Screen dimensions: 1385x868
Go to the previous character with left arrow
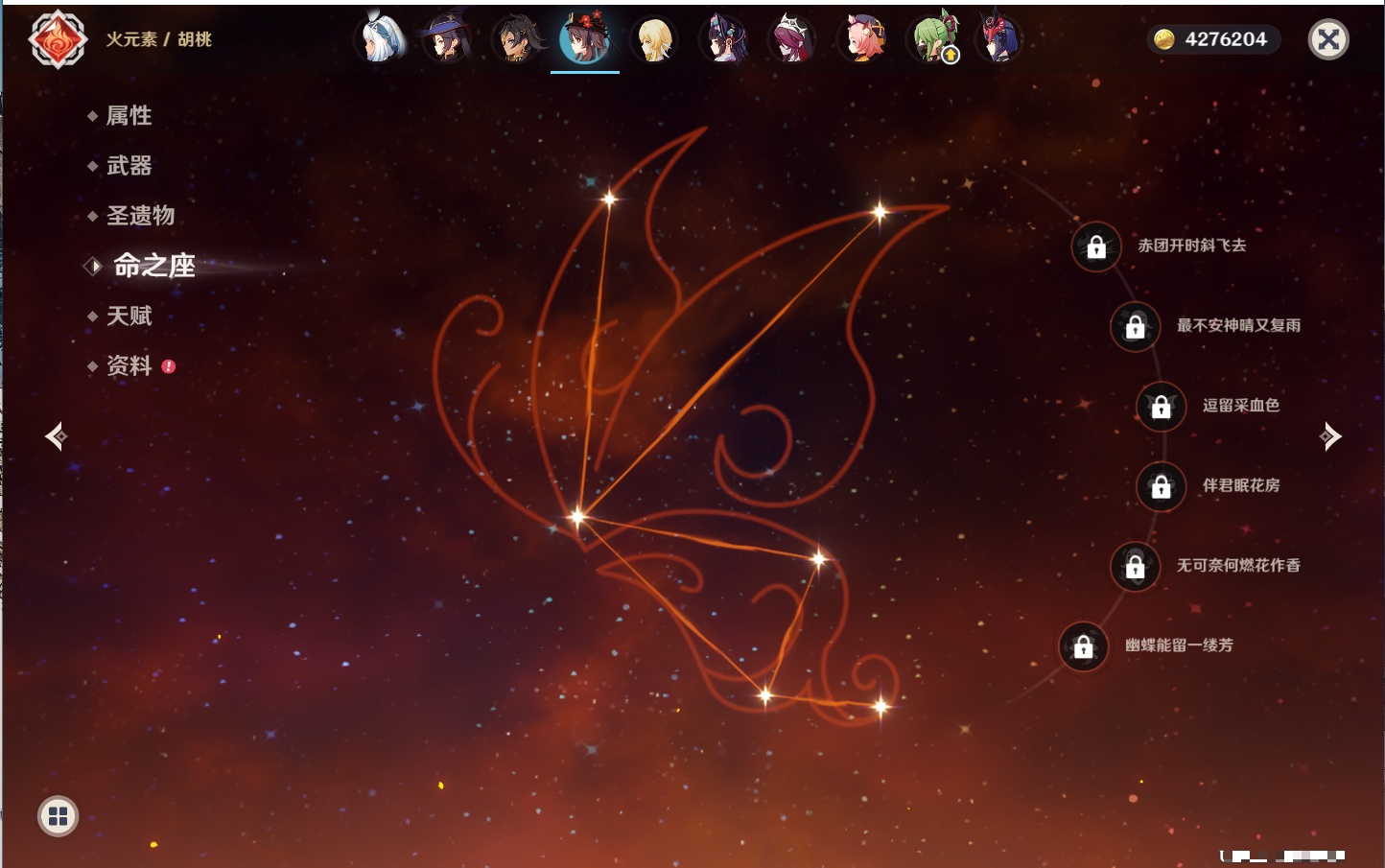coord(56,436)
